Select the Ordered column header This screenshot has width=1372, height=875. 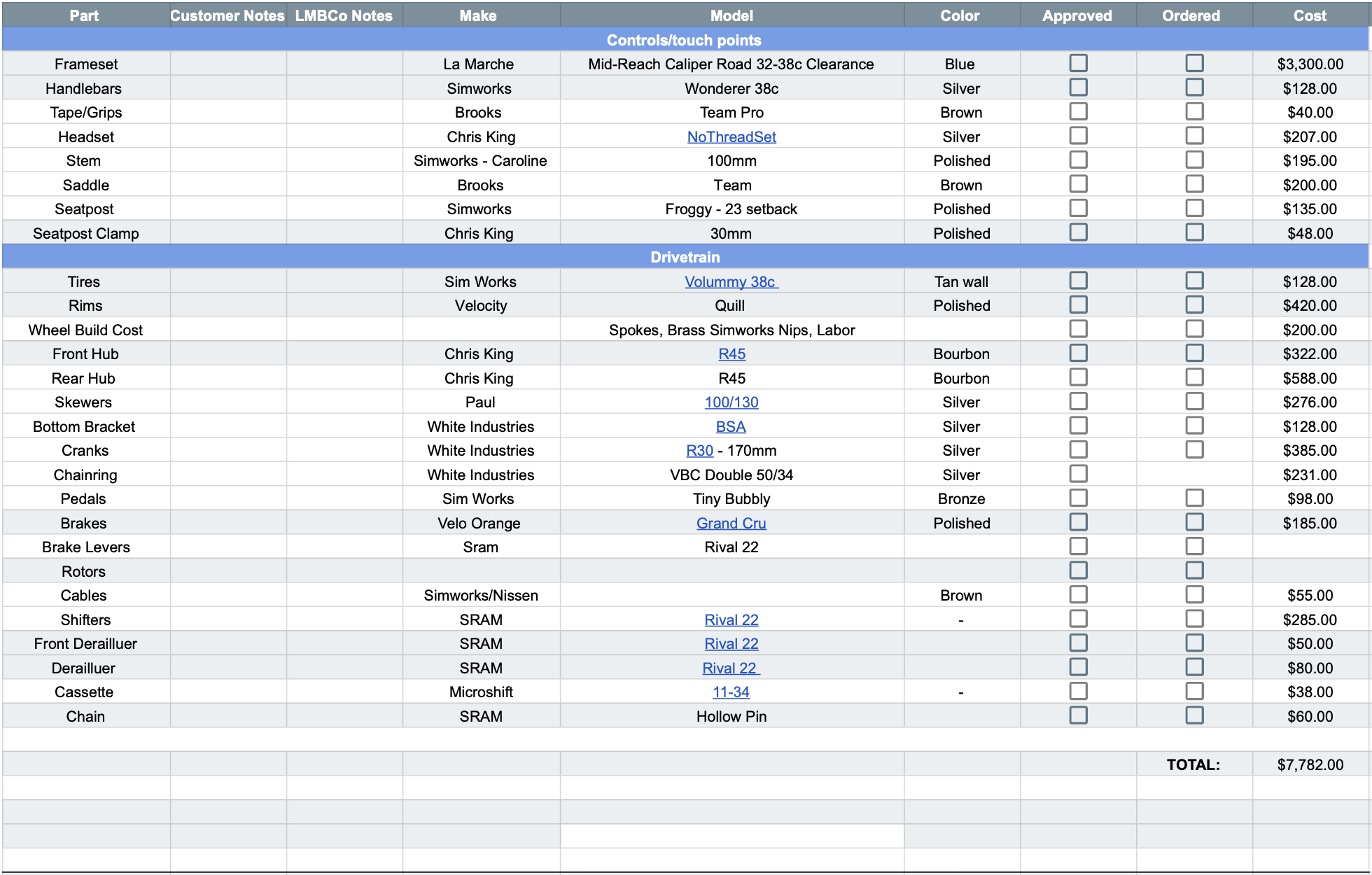click(x=1194, y=15)
